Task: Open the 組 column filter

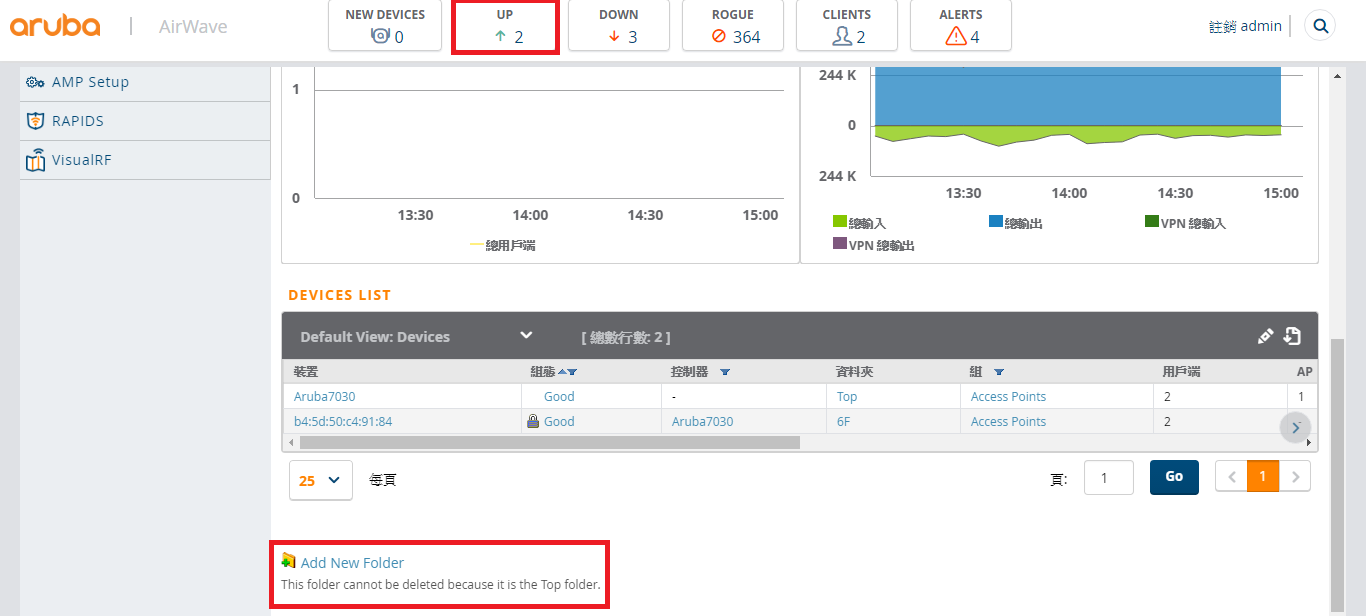Action: (x=999, y=373)
